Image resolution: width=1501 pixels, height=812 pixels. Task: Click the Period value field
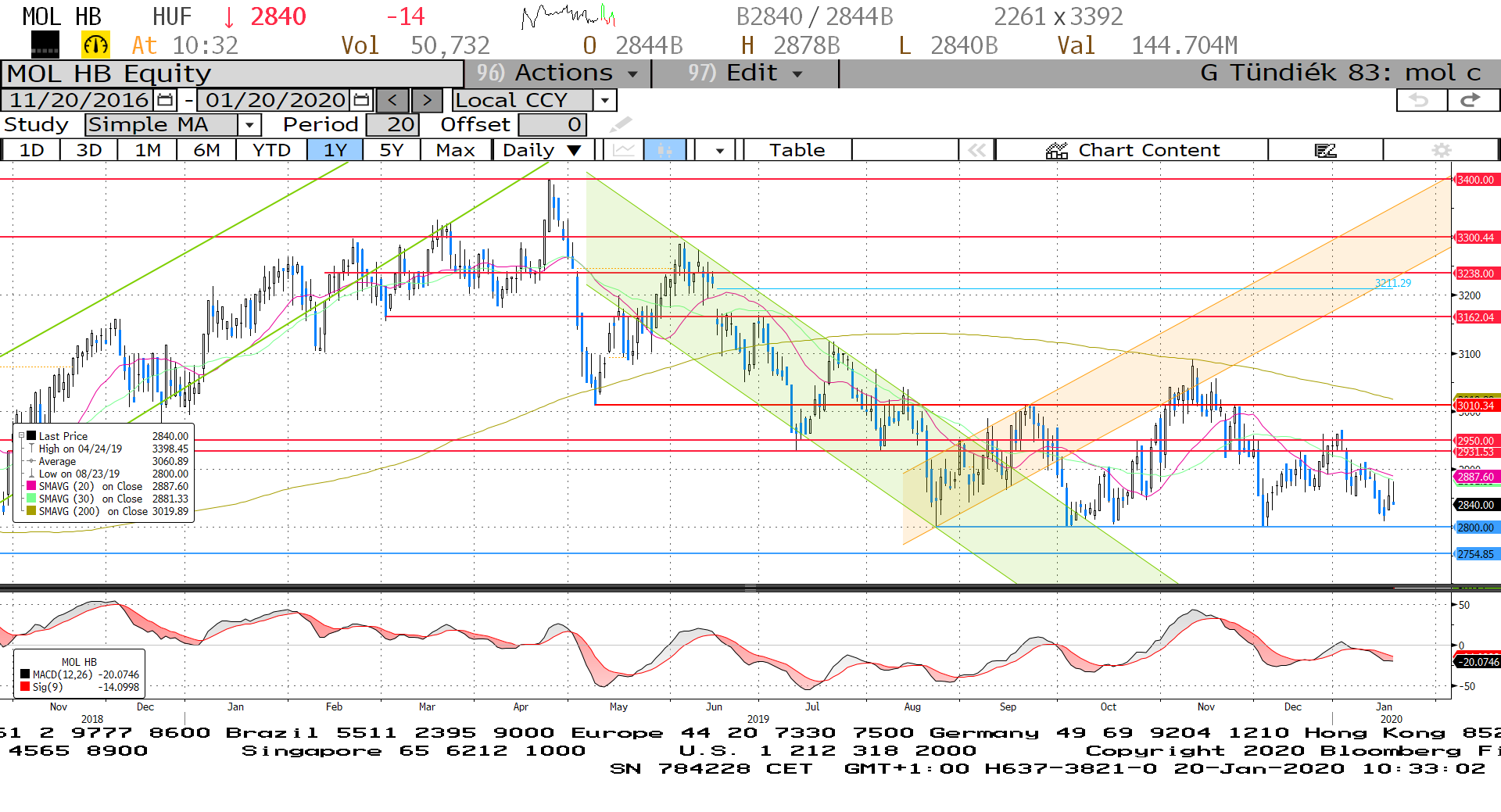[393, 124]
